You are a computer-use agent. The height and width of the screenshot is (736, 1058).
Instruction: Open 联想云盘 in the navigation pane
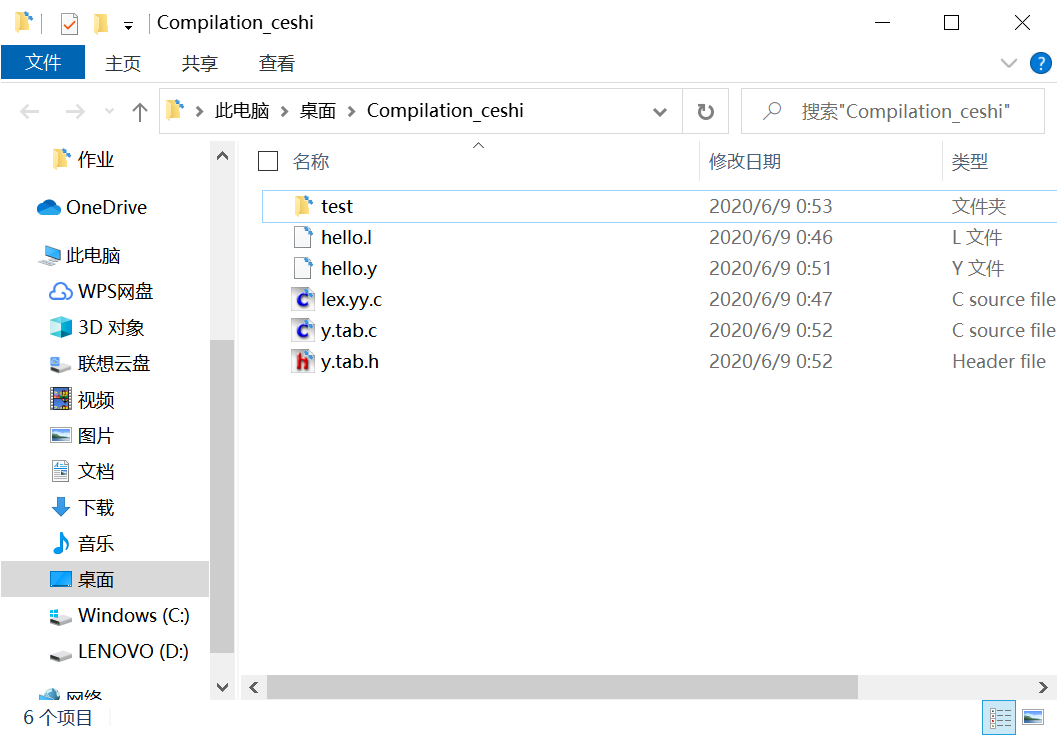(x=100, y=364)
